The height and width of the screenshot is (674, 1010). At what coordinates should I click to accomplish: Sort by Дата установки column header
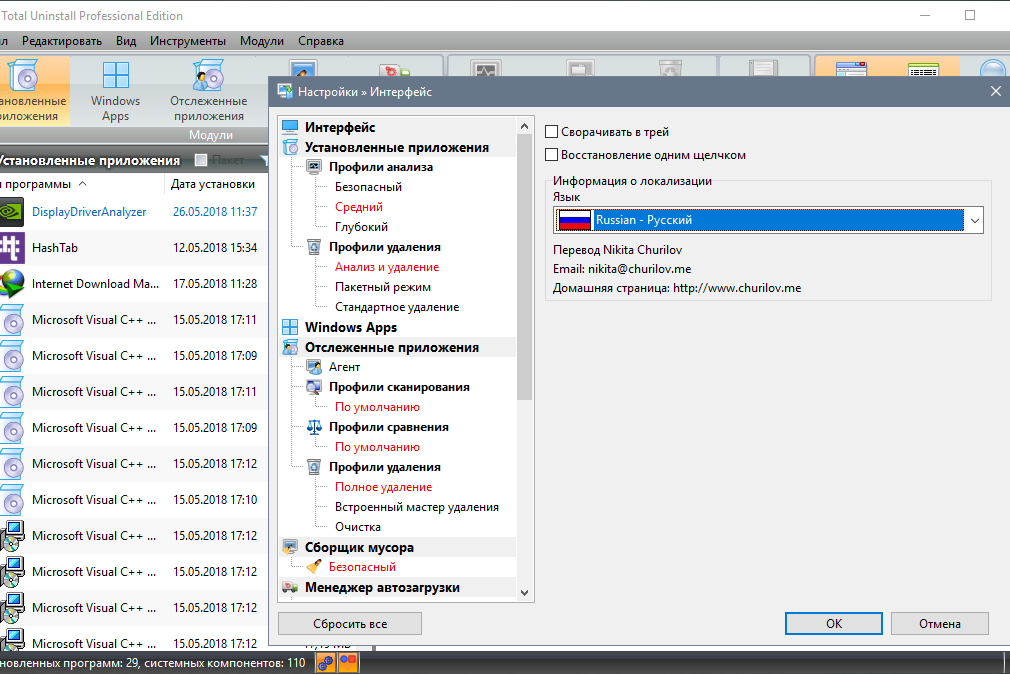213,184
